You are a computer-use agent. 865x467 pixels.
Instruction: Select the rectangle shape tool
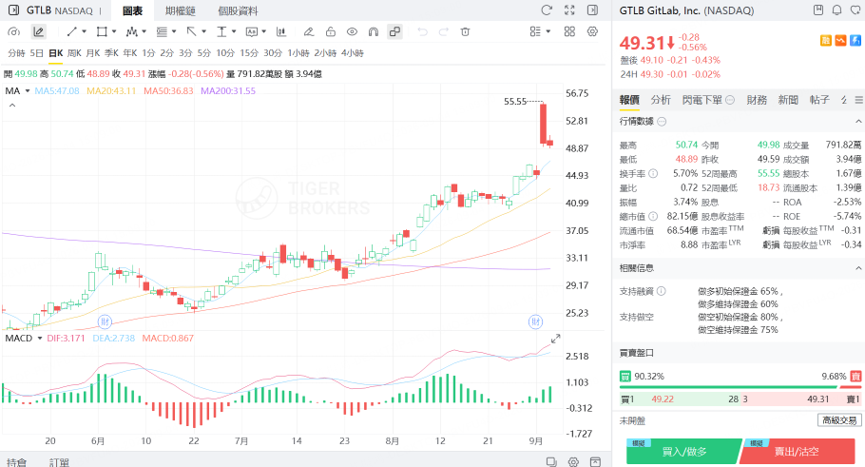(x=102, y=32)
